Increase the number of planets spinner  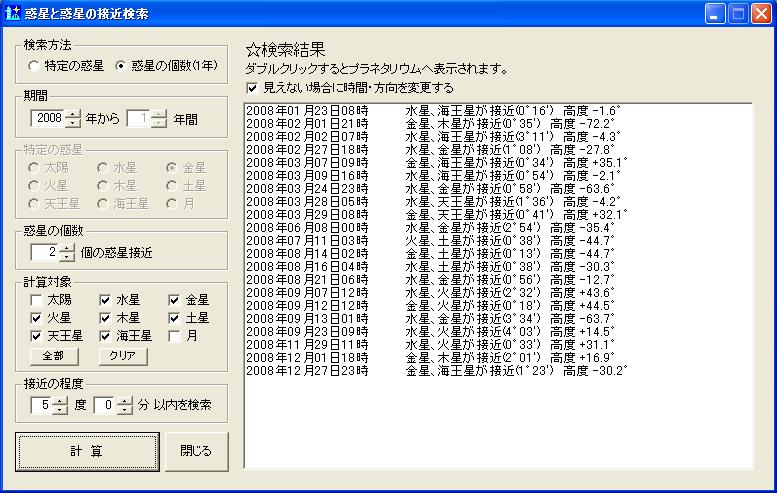pyautogui.click(x=66, y=246)
